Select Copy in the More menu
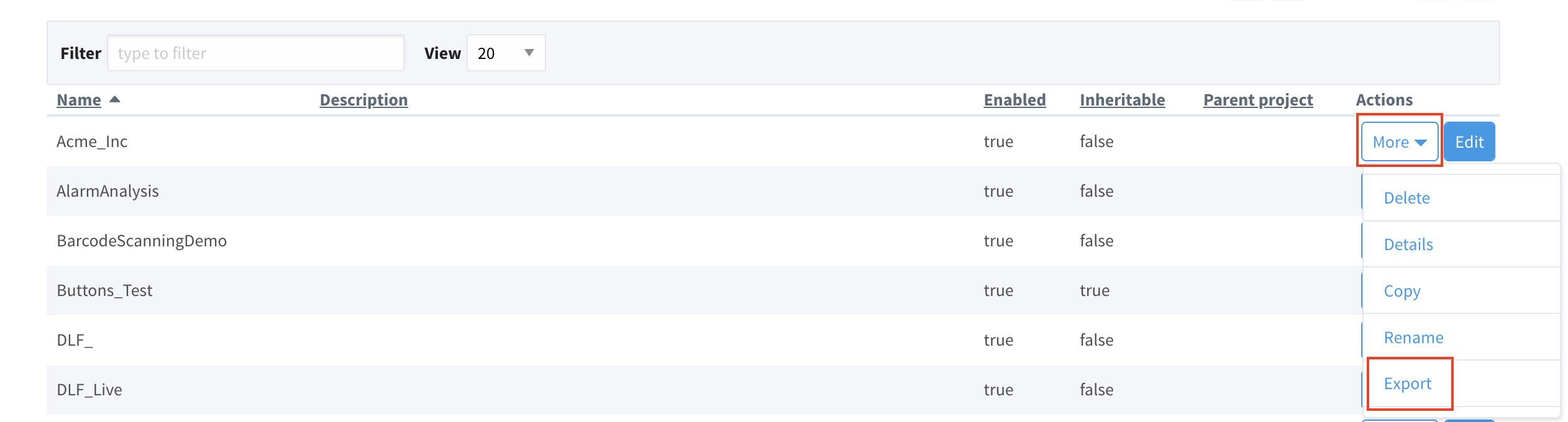This screenshot has width=1568, height=422. [x=1402, y=291]
